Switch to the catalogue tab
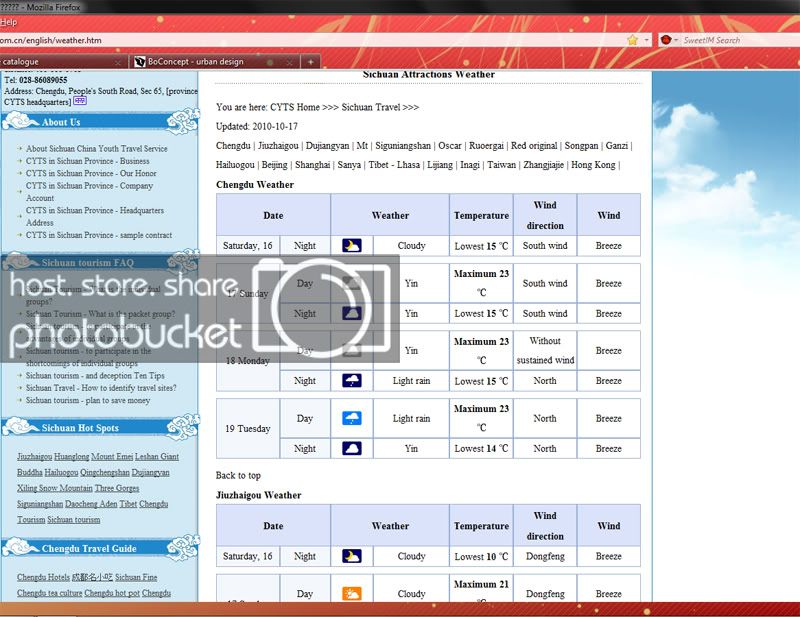800x617 pixels. pyautogui.click(x=61, y=62)
